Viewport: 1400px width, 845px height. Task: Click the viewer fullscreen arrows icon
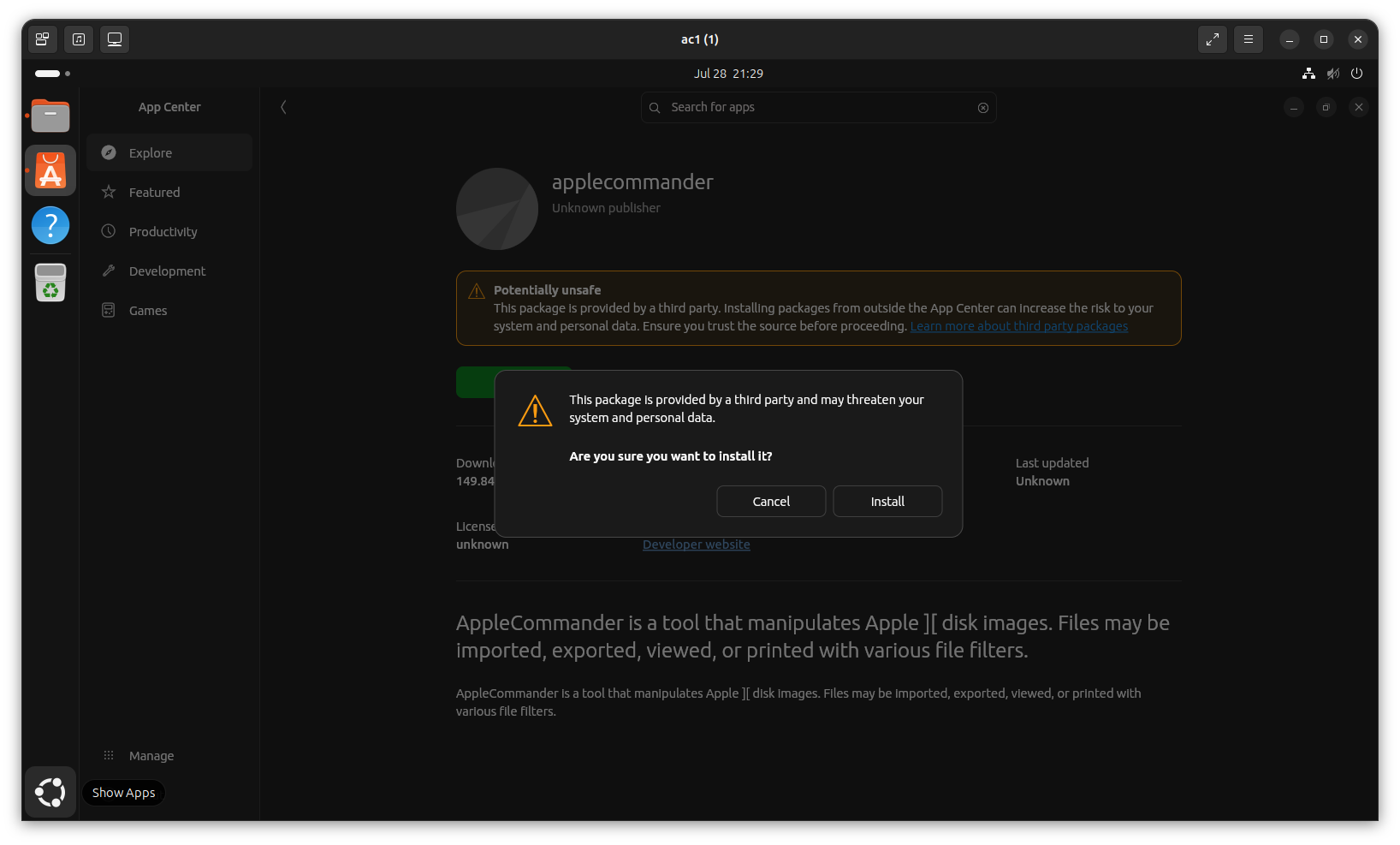pyautogui.click(x=1213, y=39)
